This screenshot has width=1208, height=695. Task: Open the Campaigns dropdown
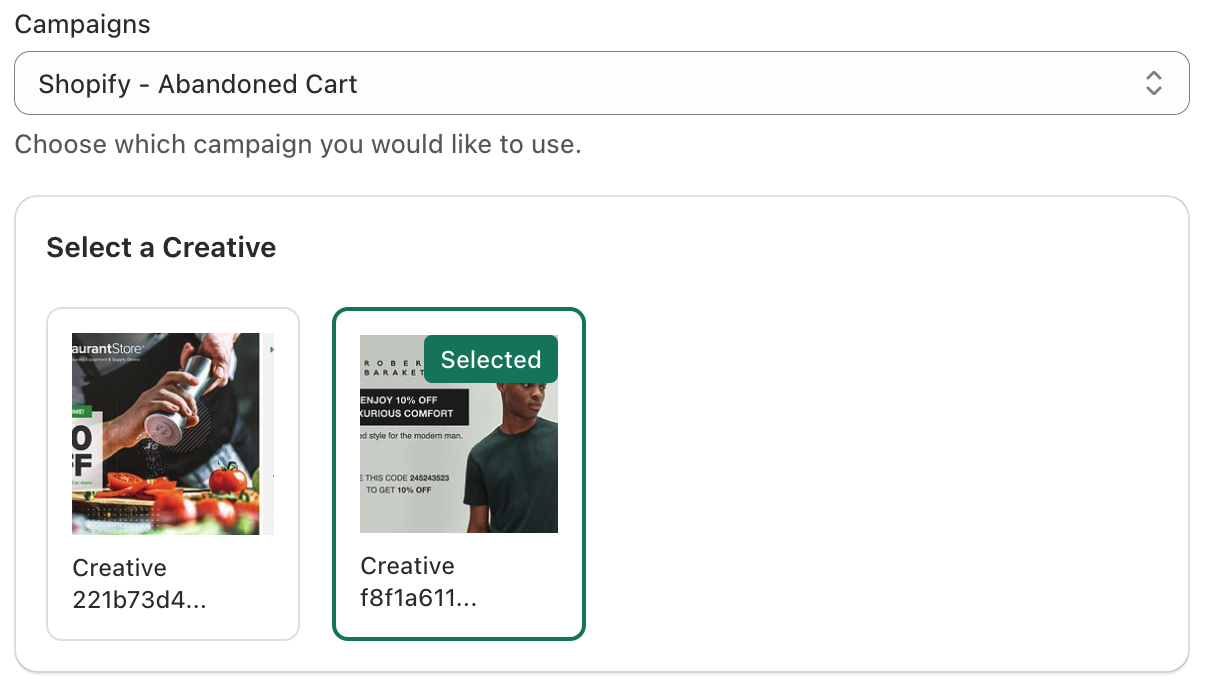pos(601,83)
